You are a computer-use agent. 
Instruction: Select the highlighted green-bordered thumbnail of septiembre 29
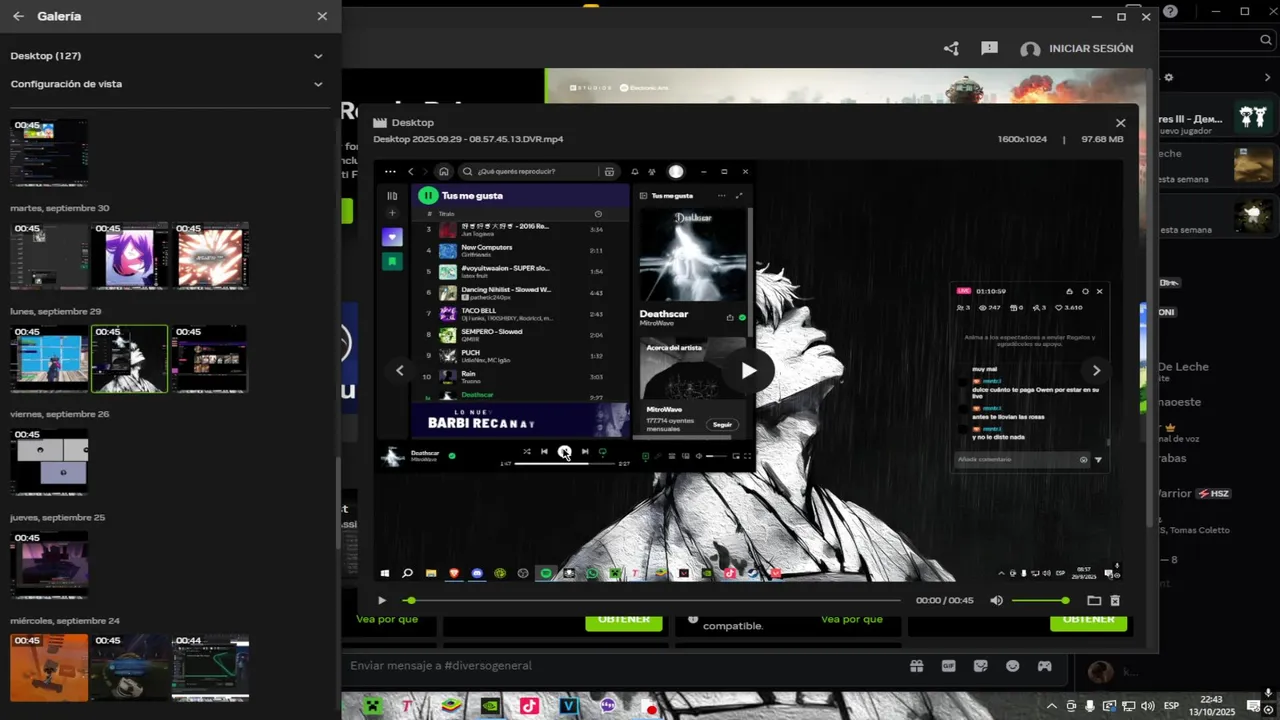pos(130,359)
